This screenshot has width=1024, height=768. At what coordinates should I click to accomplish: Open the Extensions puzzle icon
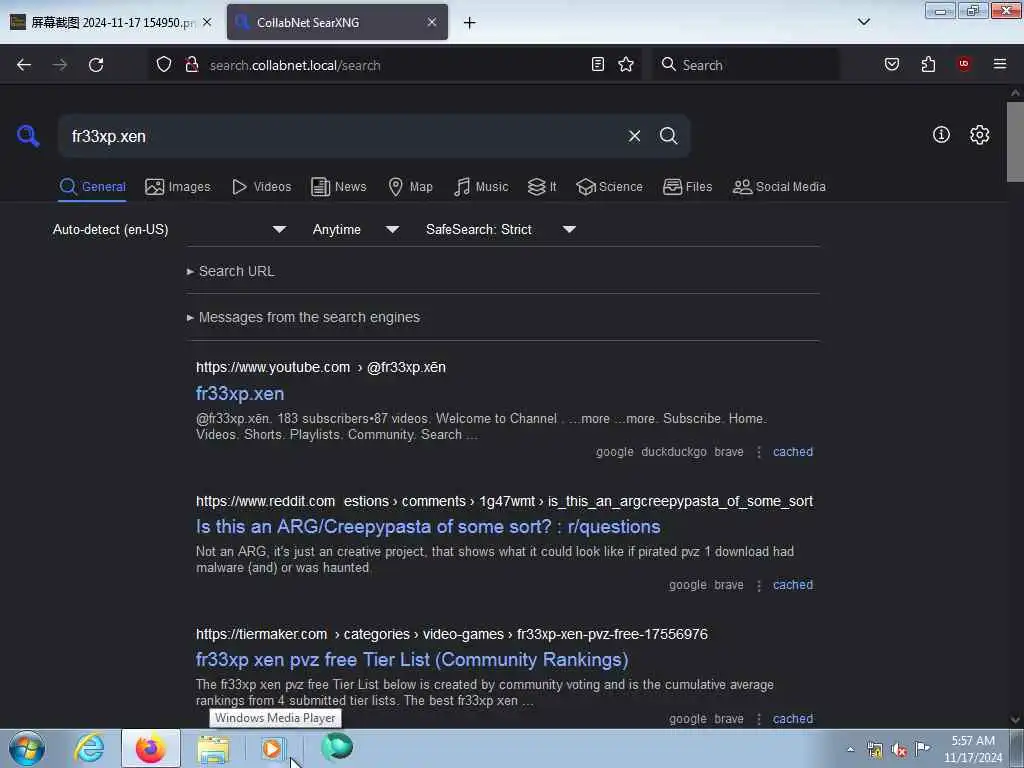(928, 64)
